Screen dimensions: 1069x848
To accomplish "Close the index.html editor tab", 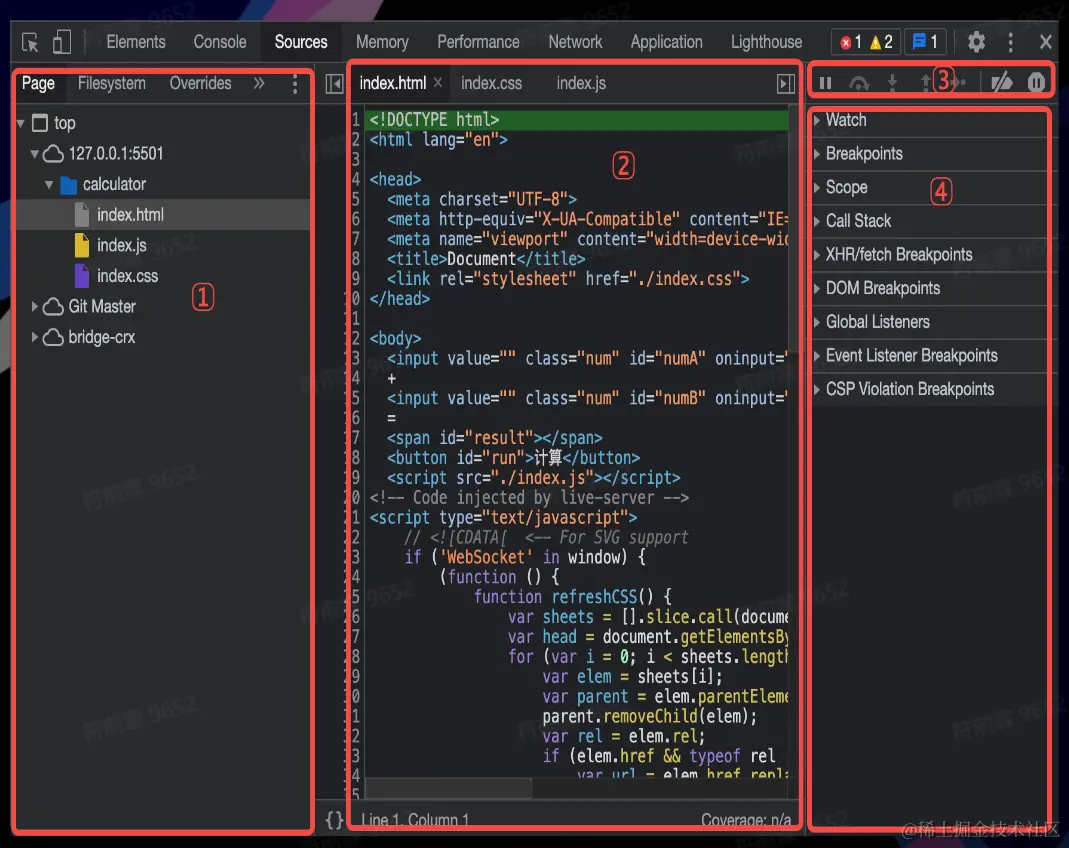I will (438, 82).
